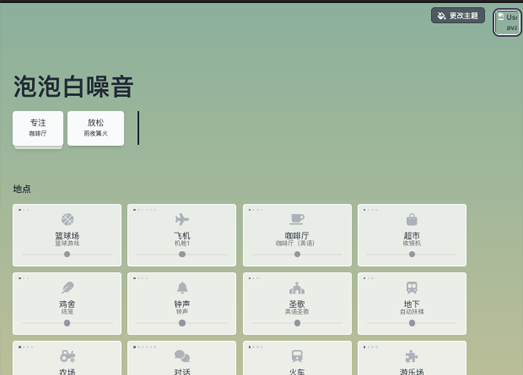Click the 收银机 subtitle text

pos(412,243)
